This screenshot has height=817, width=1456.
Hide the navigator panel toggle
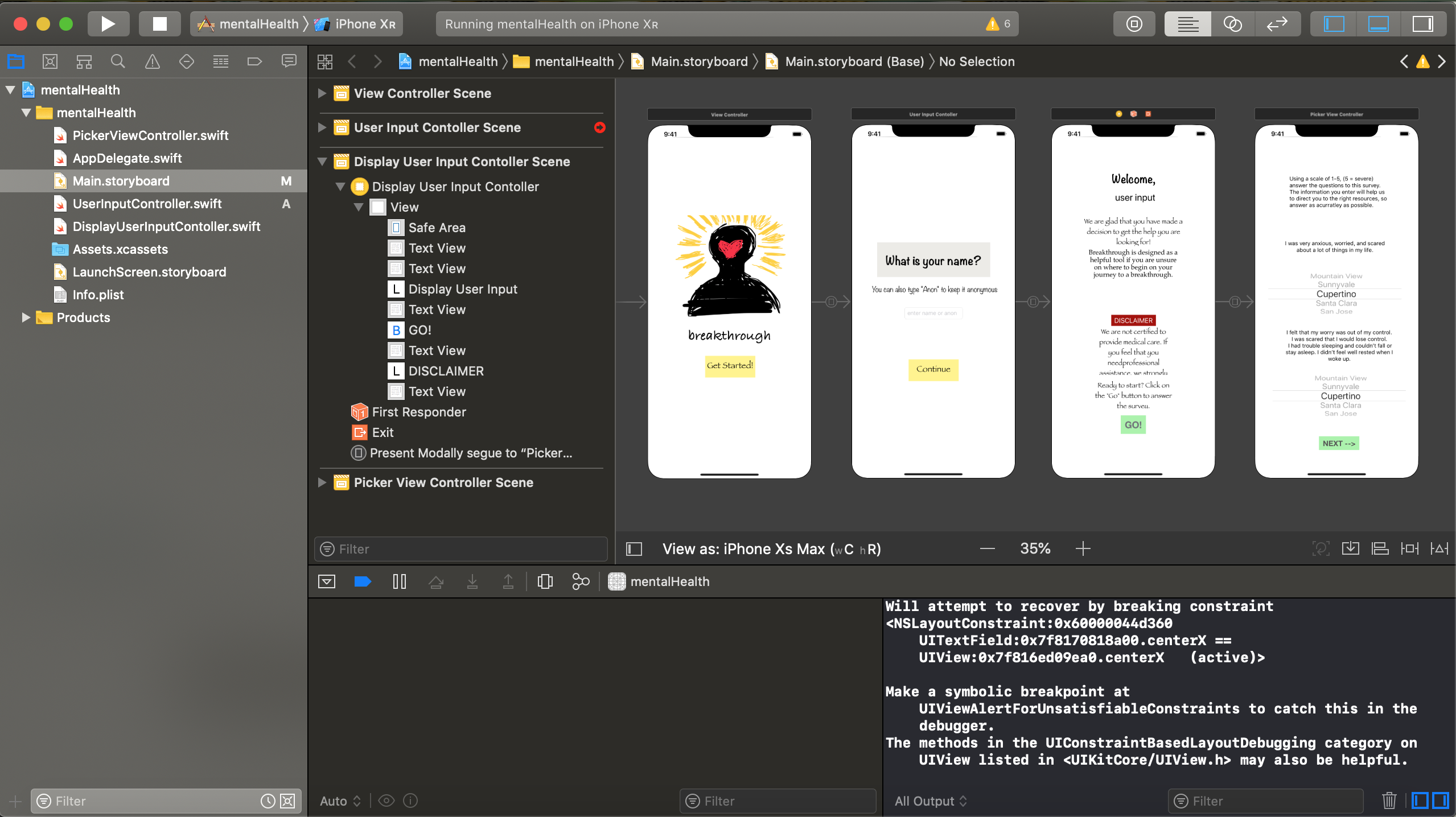coord(1334,24)
